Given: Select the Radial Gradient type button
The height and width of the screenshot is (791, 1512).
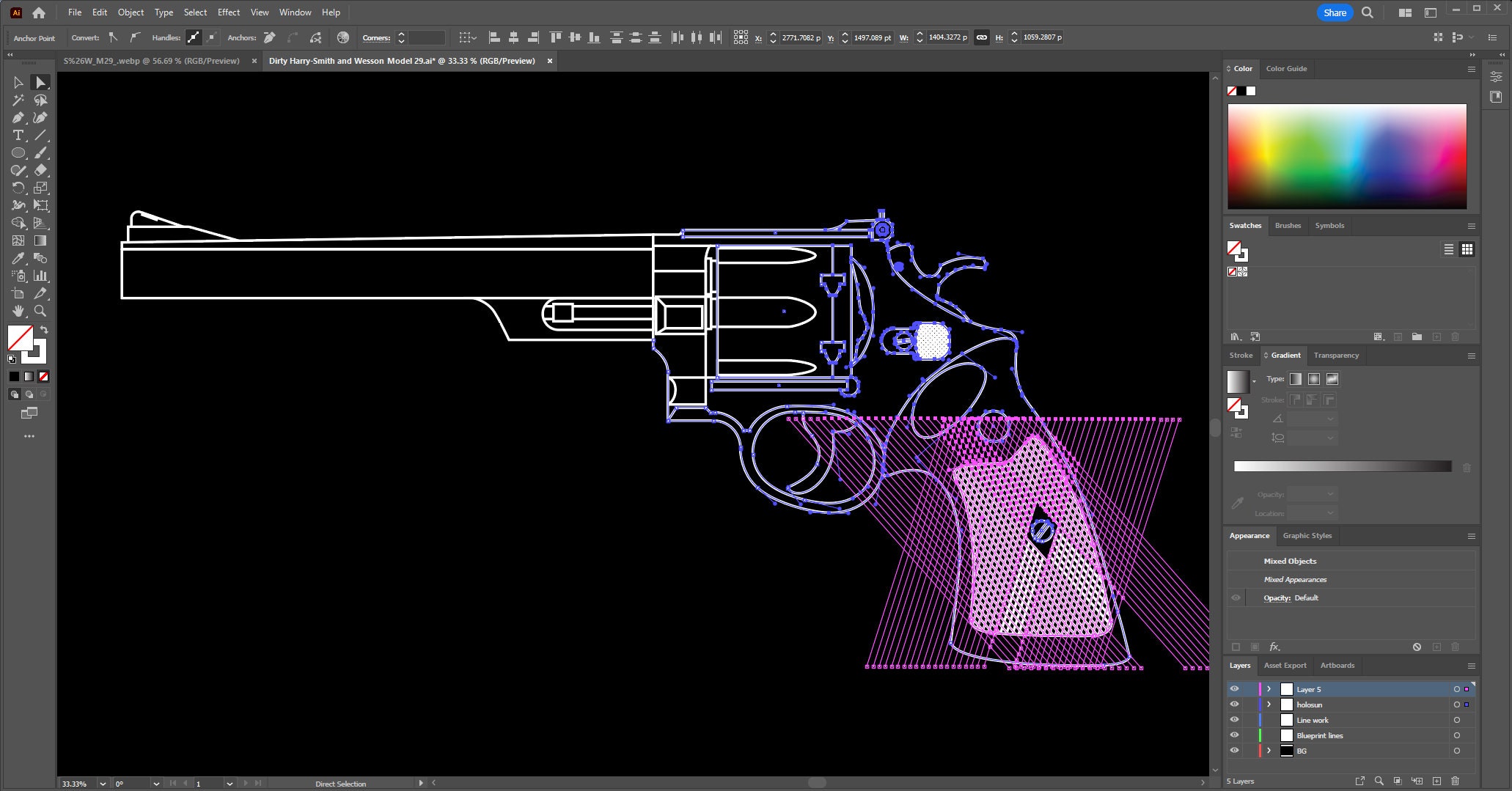Looking at the screenshot, I should point(1314,379).
